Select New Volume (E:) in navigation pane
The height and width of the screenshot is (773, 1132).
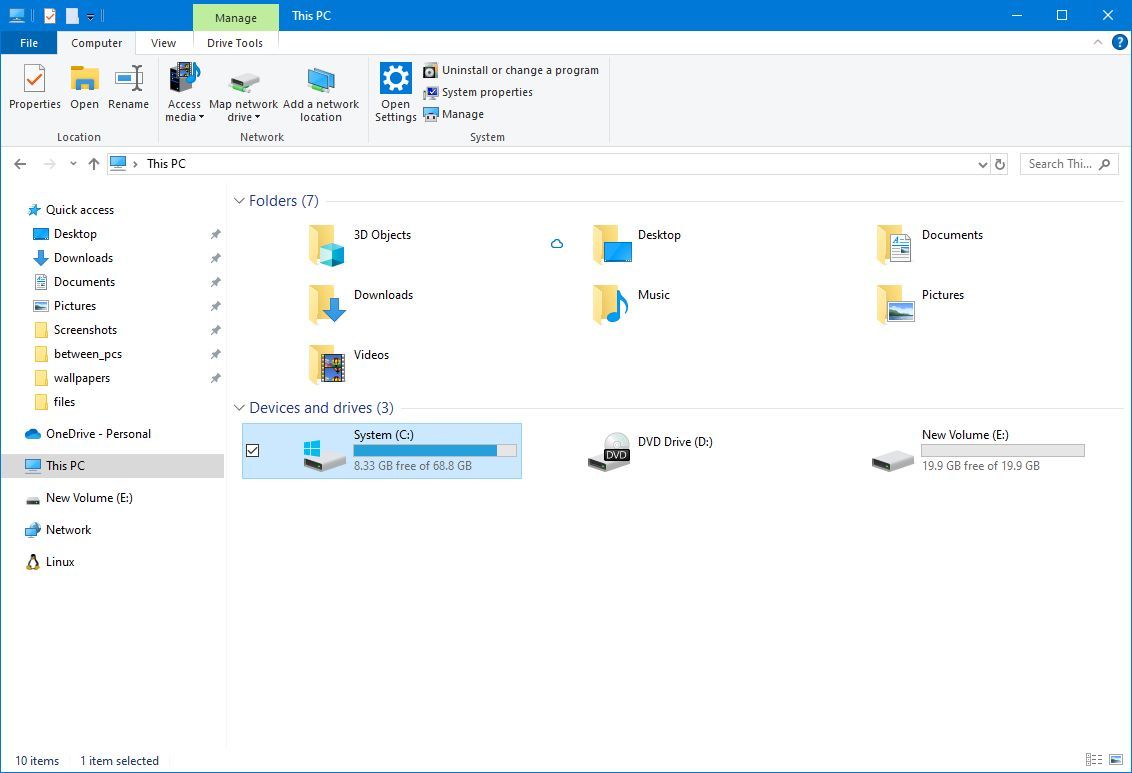89,498
